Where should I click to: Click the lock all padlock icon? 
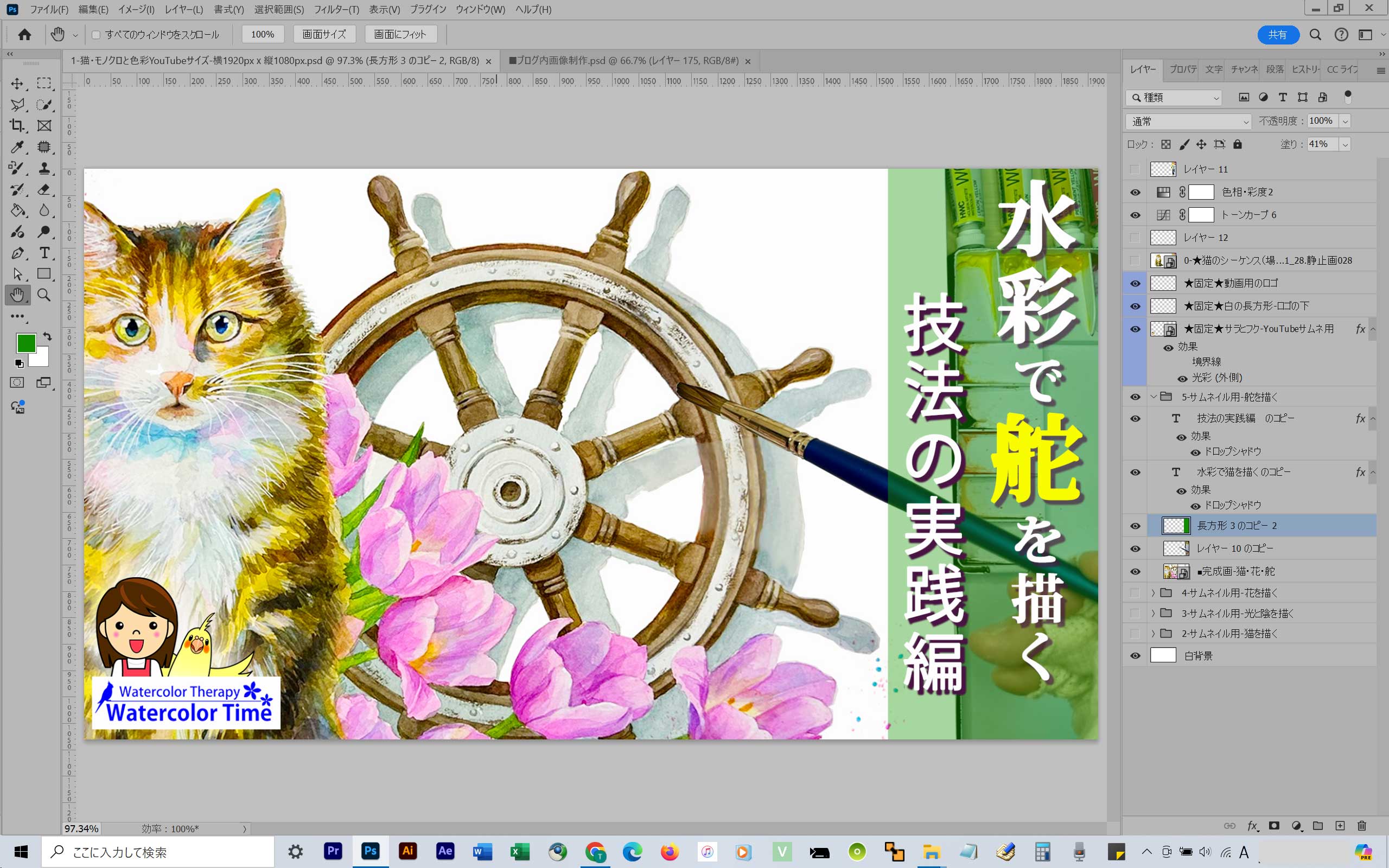1238,144
